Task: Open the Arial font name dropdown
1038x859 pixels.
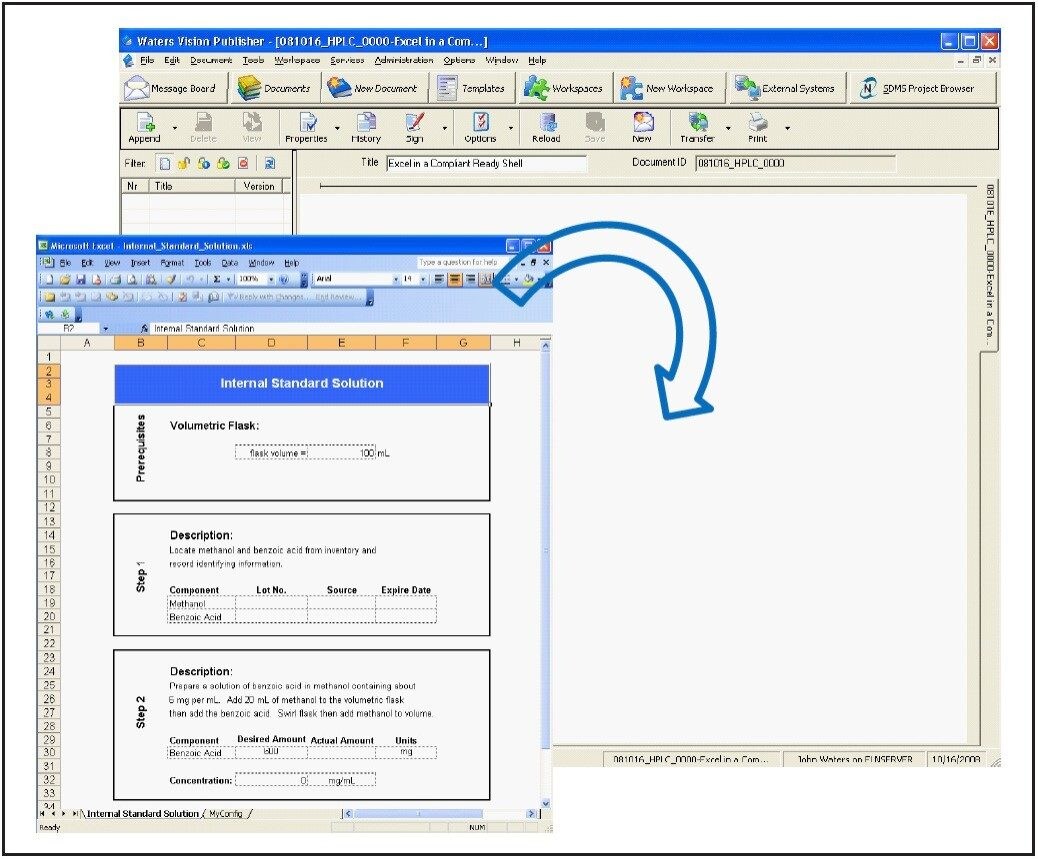Action: coord(397,278)
